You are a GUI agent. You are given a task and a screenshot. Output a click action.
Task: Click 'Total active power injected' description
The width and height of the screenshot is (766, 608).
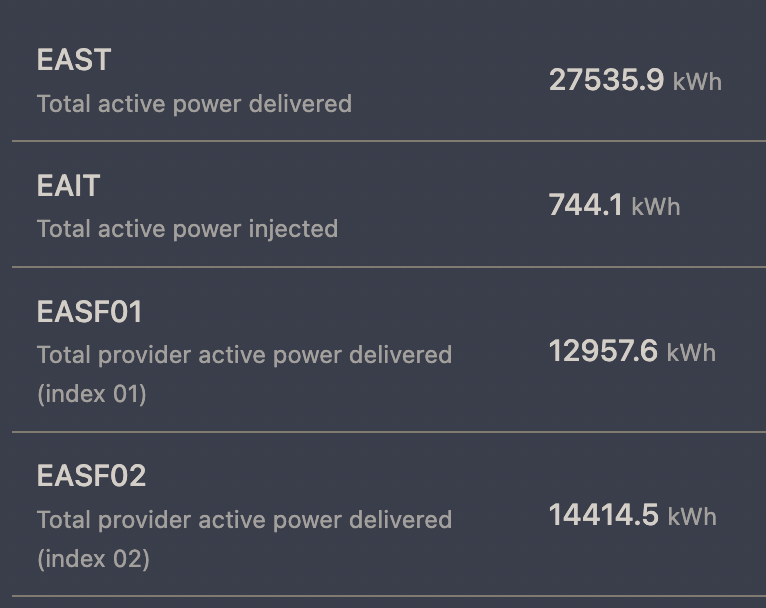pyautogui.click(x=188, y=229)
